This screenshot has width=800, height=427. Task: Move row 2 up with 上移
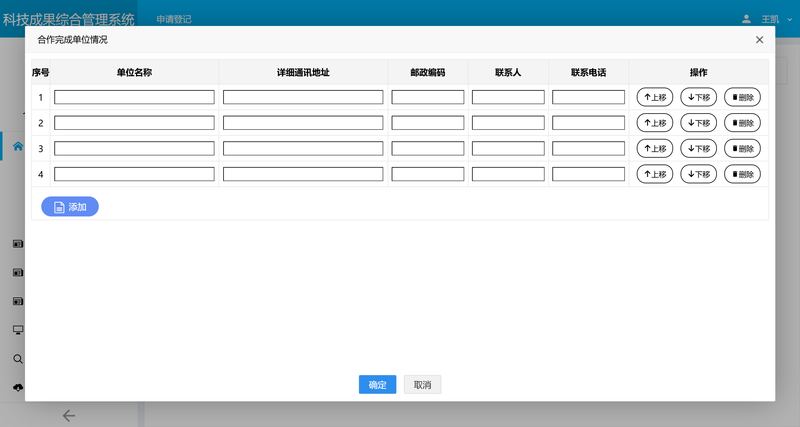655,122
